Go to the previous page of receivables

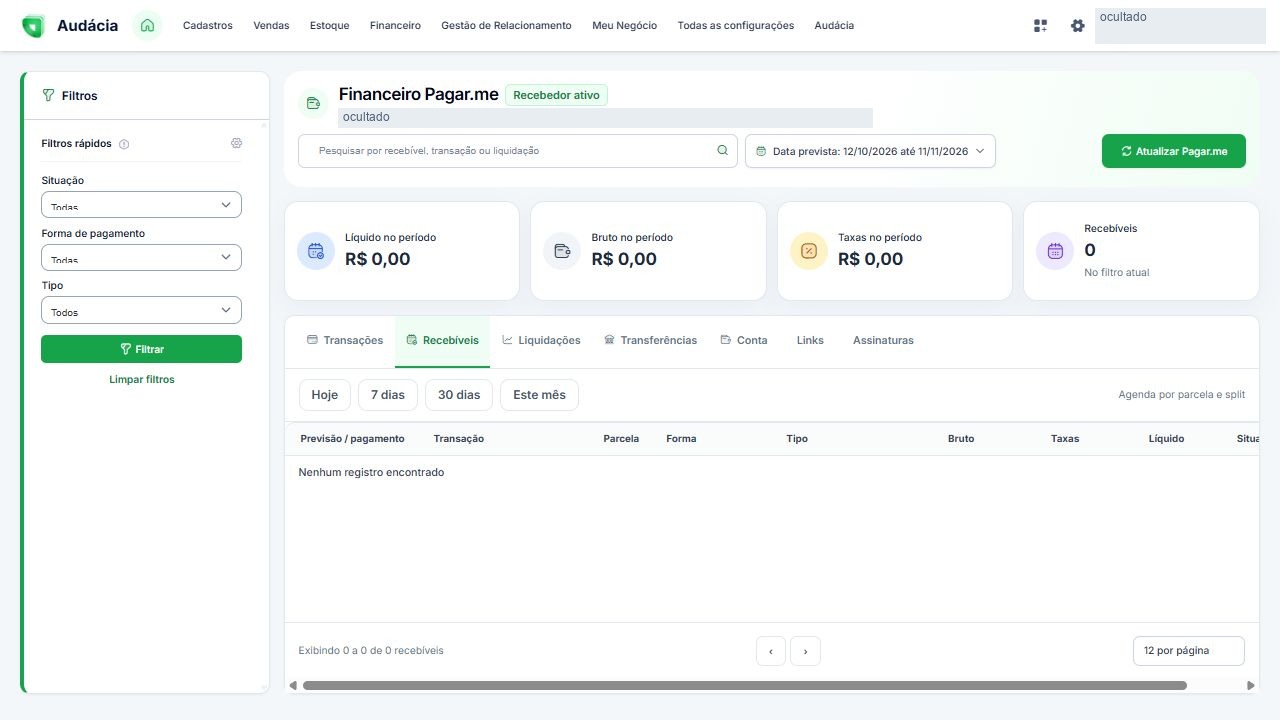(x=771, y=651)
